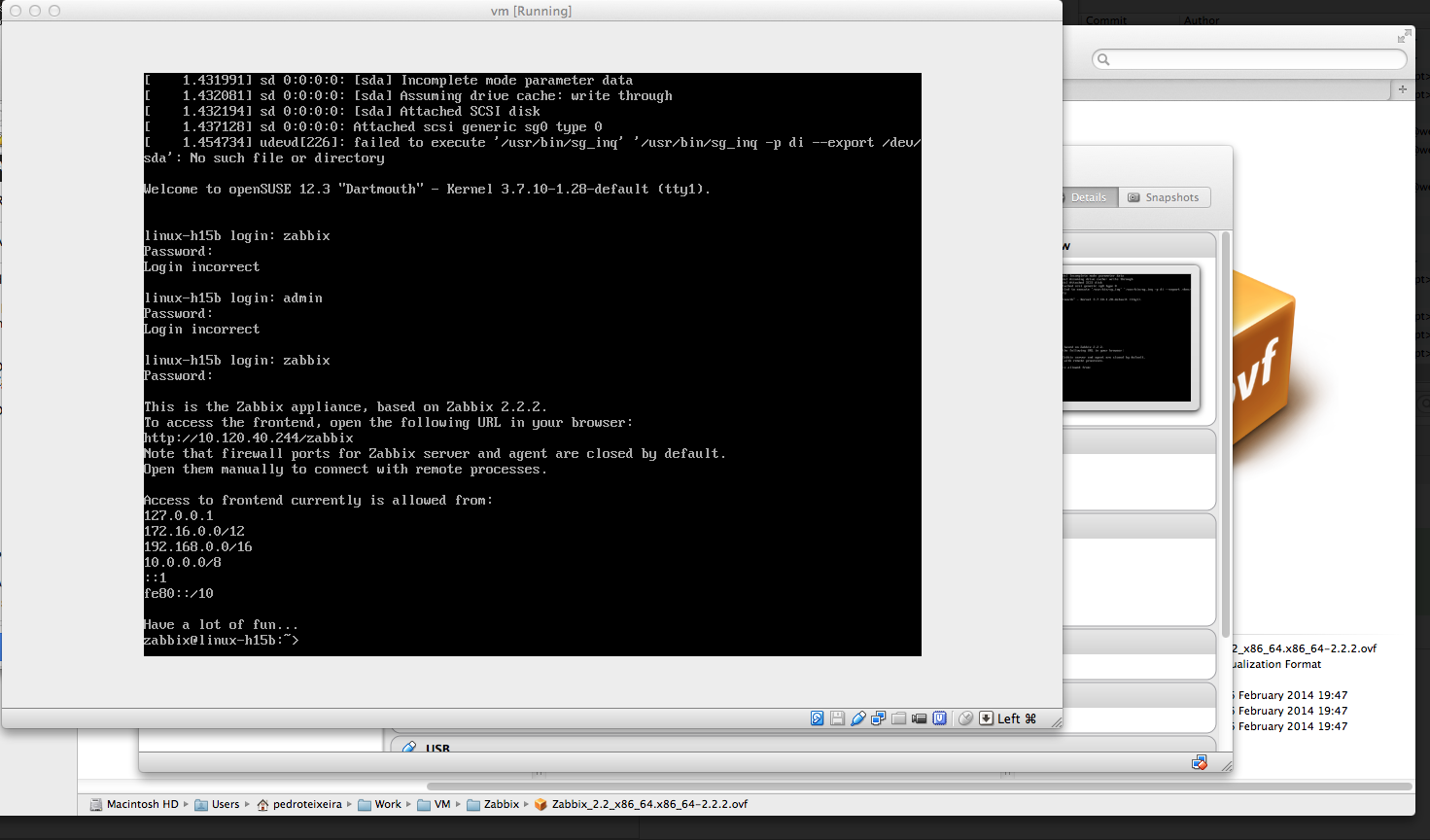Viewport: 1430px width, 840px height.
Task: Click the URL http://10.120.40.244/zabbix in console
Action: click(249, 438)
